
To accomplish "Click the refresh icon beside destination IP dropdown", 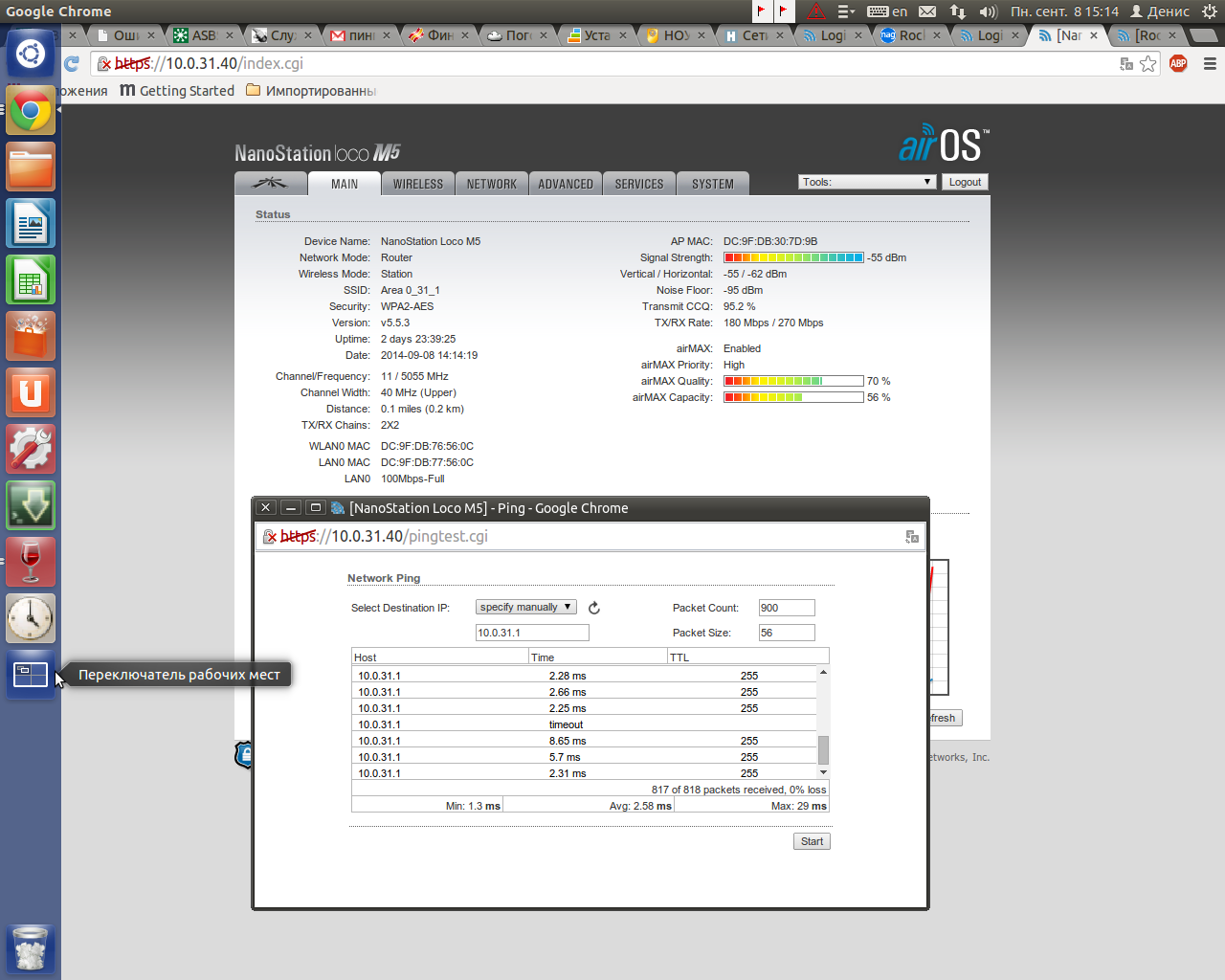I will (594, 608).
